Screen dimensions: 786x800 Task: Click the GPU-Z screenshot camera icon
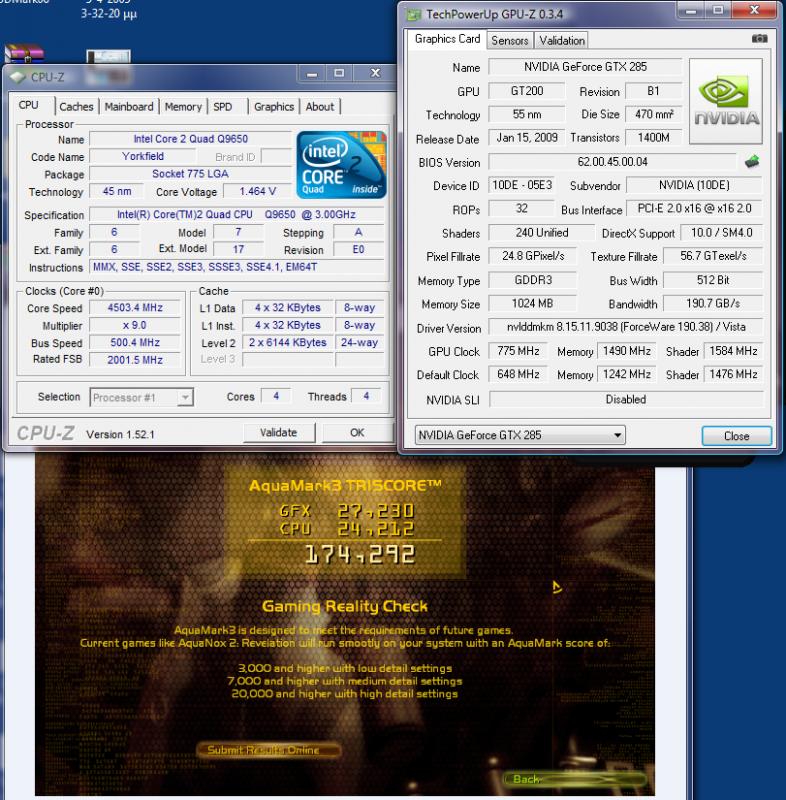point(759,39)
